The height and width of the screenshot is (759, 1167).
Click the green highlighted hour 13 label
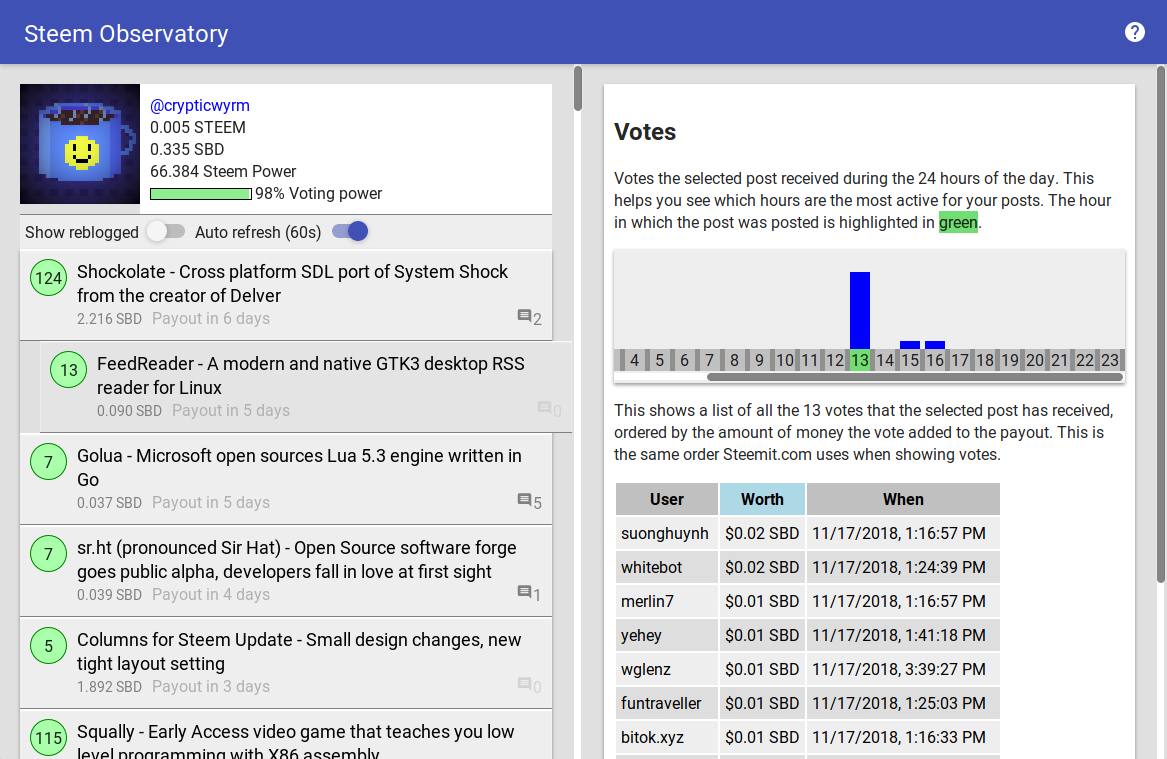[x=860, y=360]
